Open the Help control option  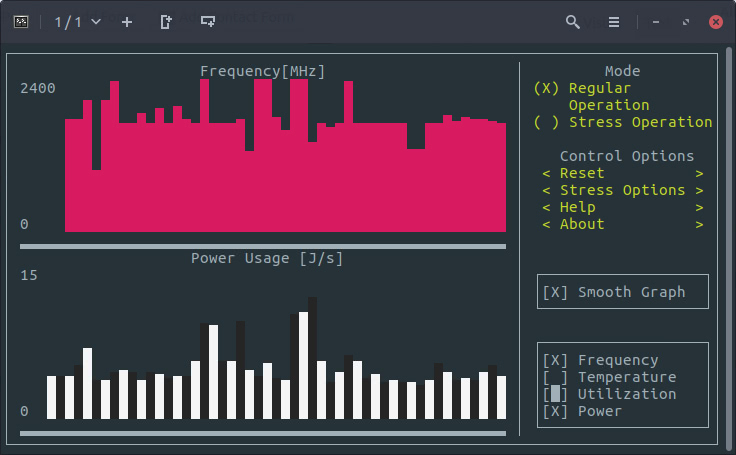578,207
